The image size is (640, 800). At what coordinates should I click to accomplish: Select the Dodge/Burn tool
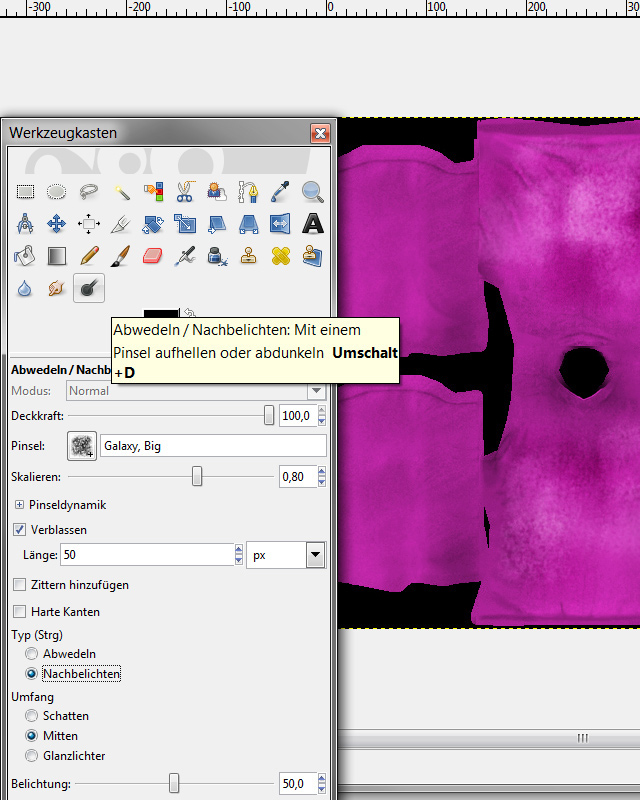pos(89,288)
